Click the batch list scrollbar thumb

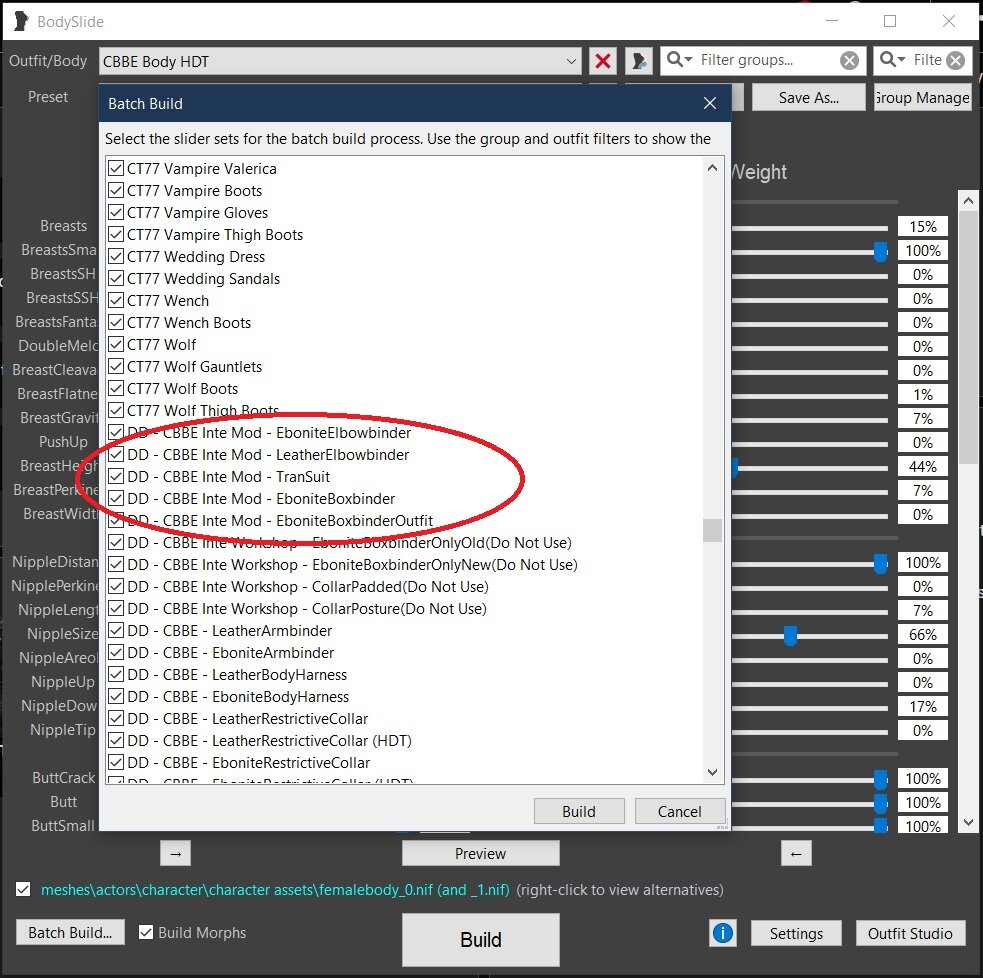click(712, 530)
